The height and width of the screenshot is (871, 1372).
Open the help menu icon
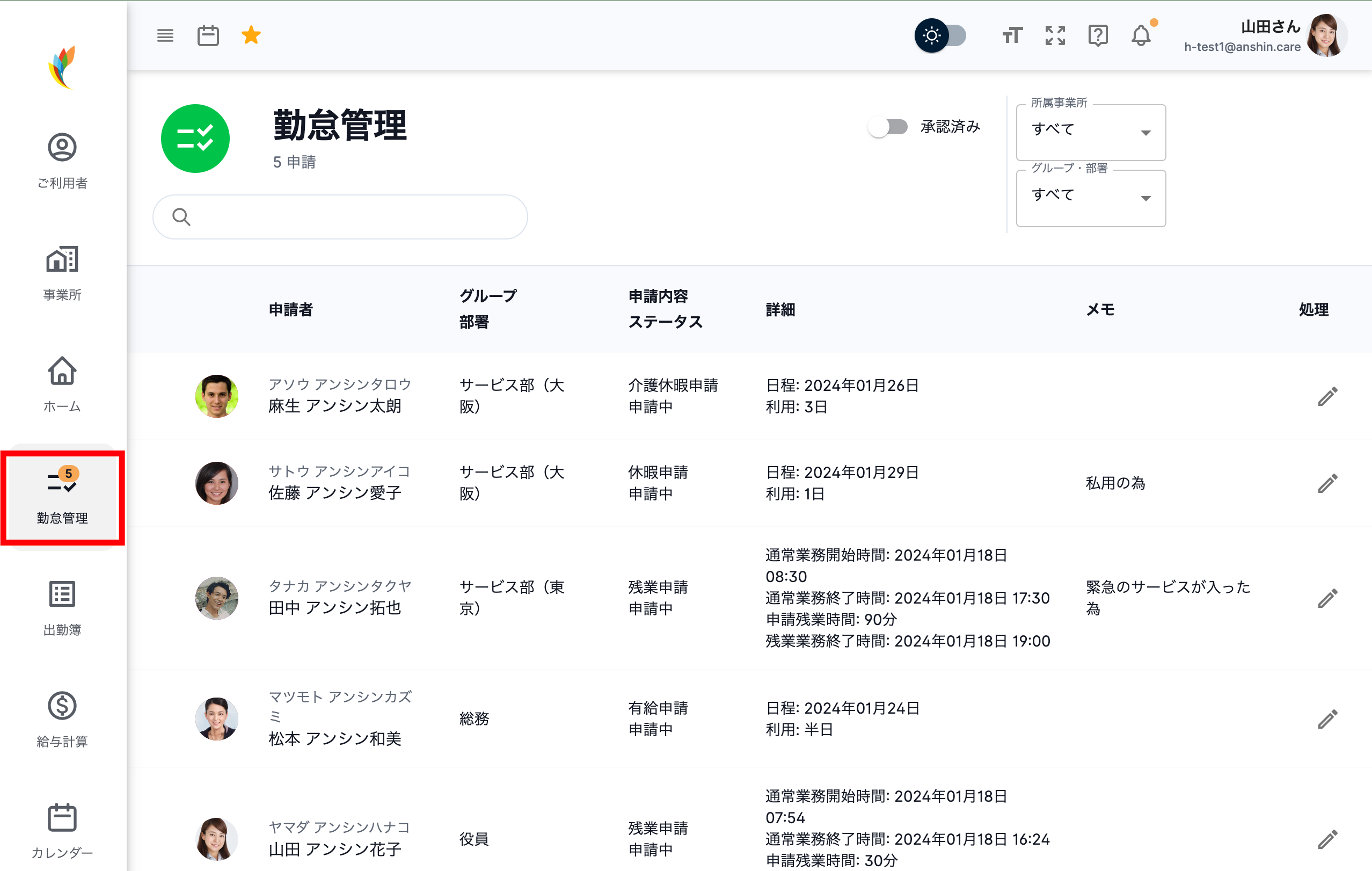pos(1098,35)
